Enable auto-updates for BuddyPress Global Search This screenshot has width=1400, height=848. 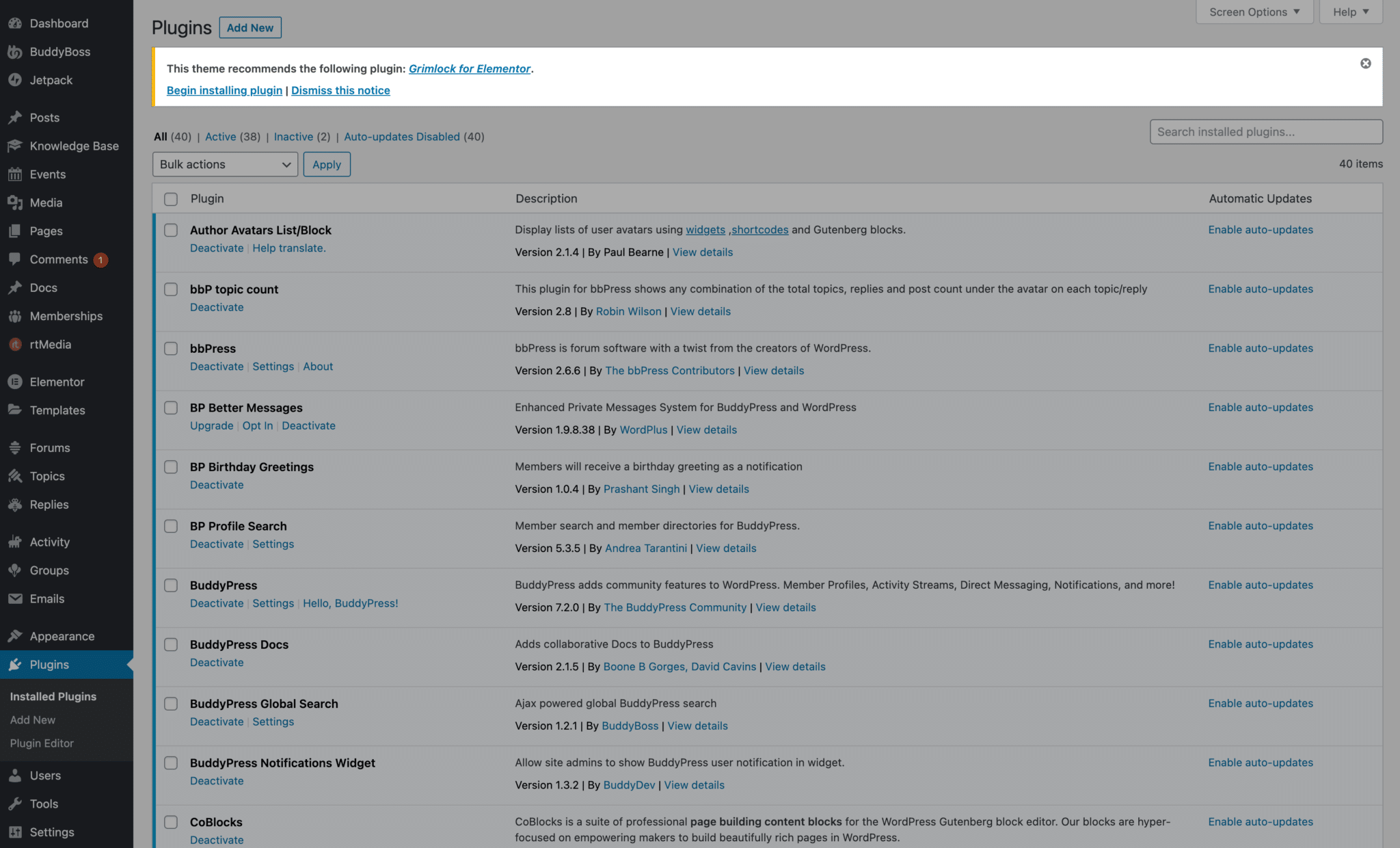click(x=1261, y=703)
